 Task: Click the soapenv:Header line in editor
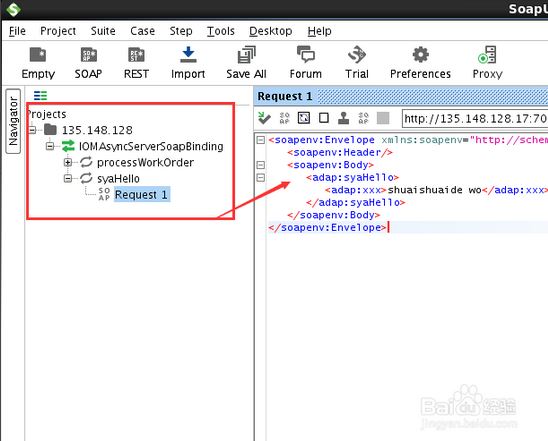pos(340,152)
